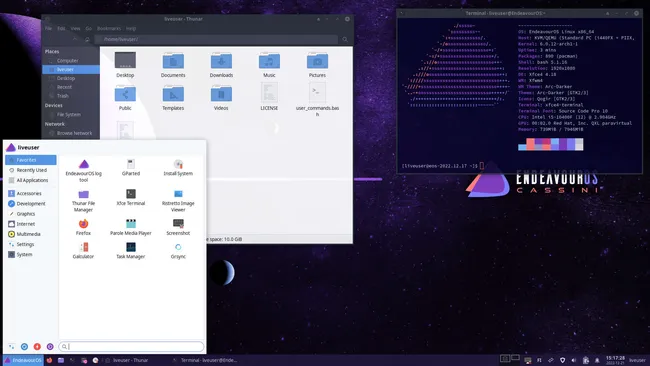Open the Documents folder in Thunar

173,65
